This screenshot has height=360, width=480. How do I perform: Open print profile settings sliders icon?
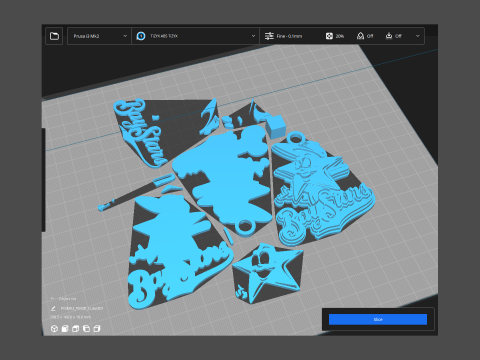(x=269, y=36)
